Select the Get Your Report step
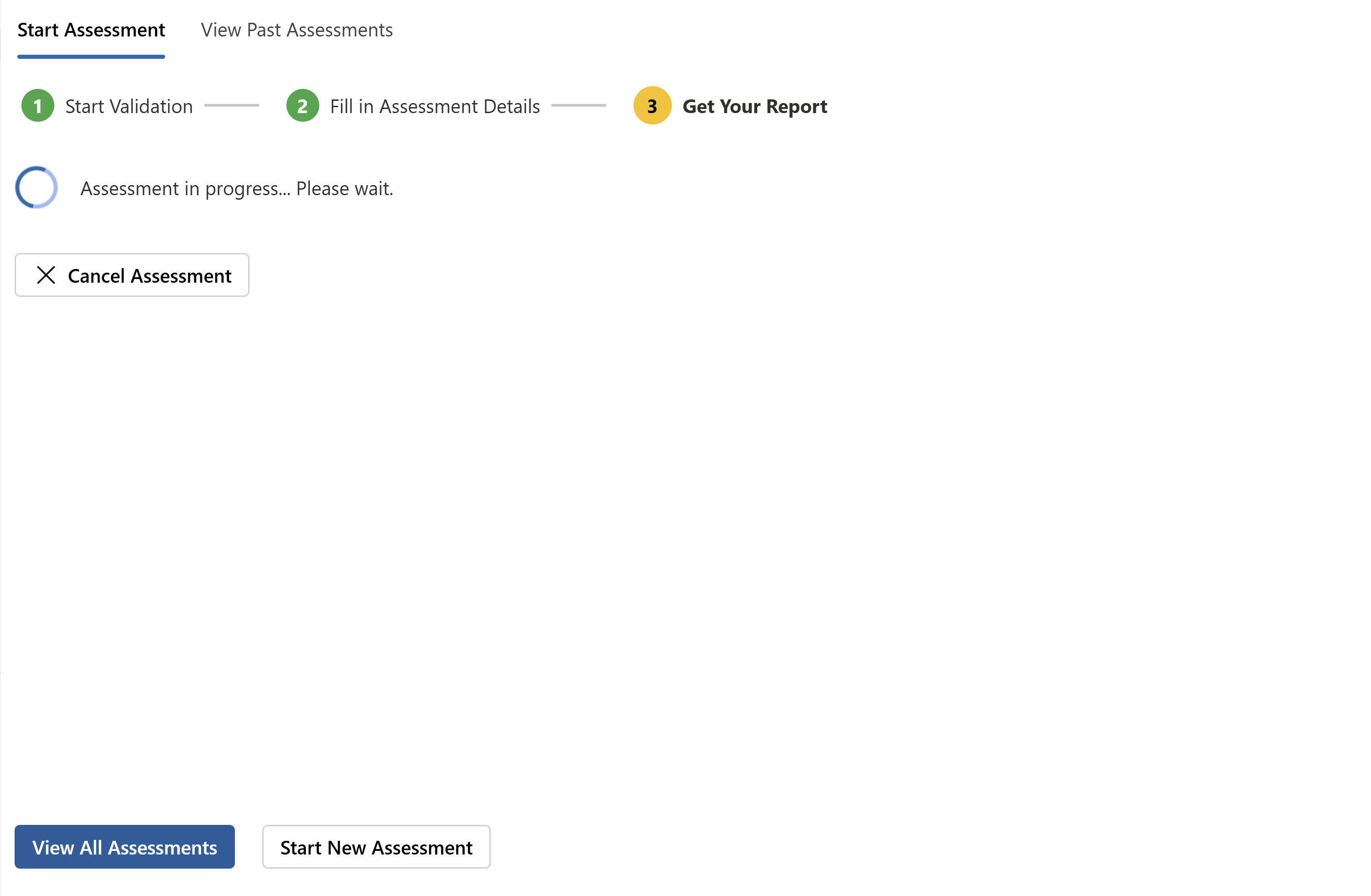Viewport: 1371px width, 896px height. pyautogui.click(x=755, y=107)
